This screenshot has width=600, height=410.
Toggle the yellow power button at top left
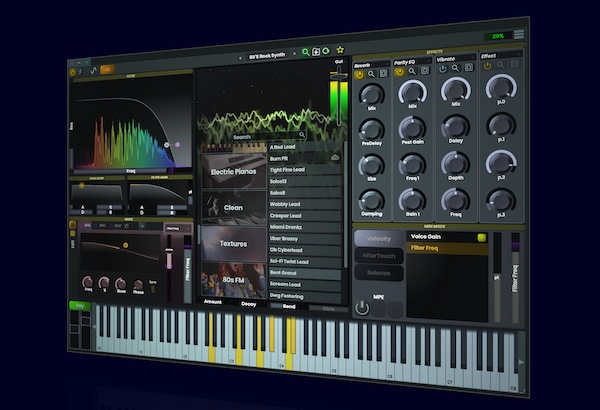click(73, 72)
